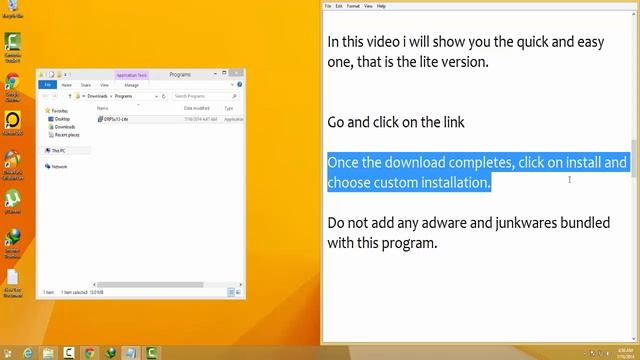
Task: Open the Internet Download Manager desktop shortcut
Action: [13, 244]
